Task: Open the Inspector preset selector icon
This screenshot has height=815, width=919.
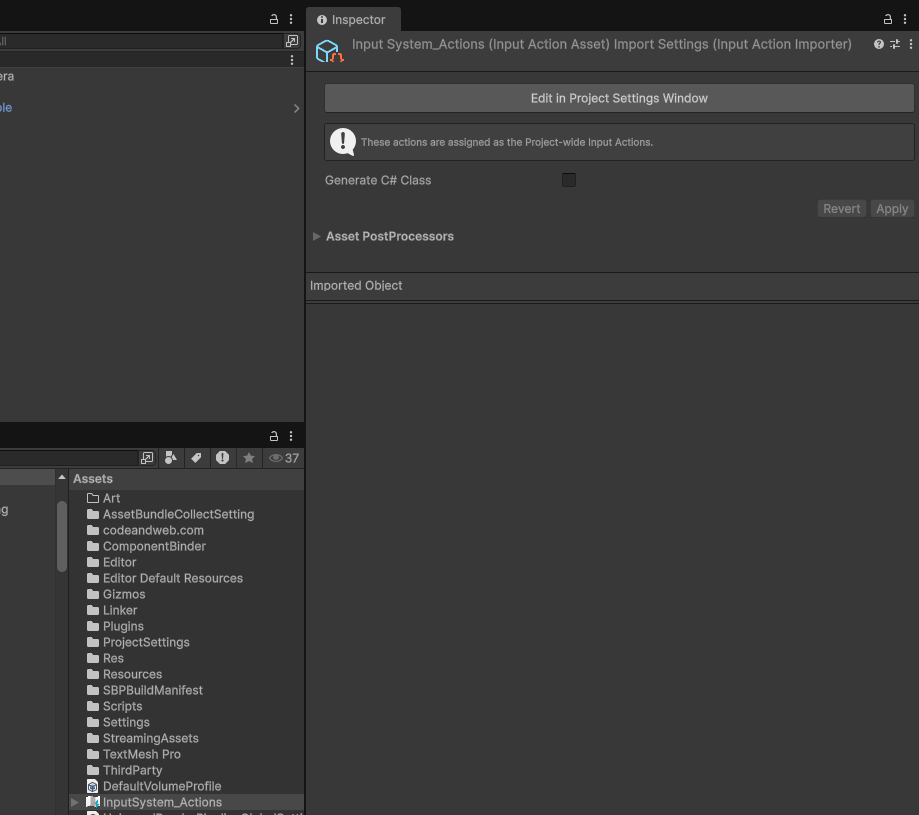Action: 895,44
